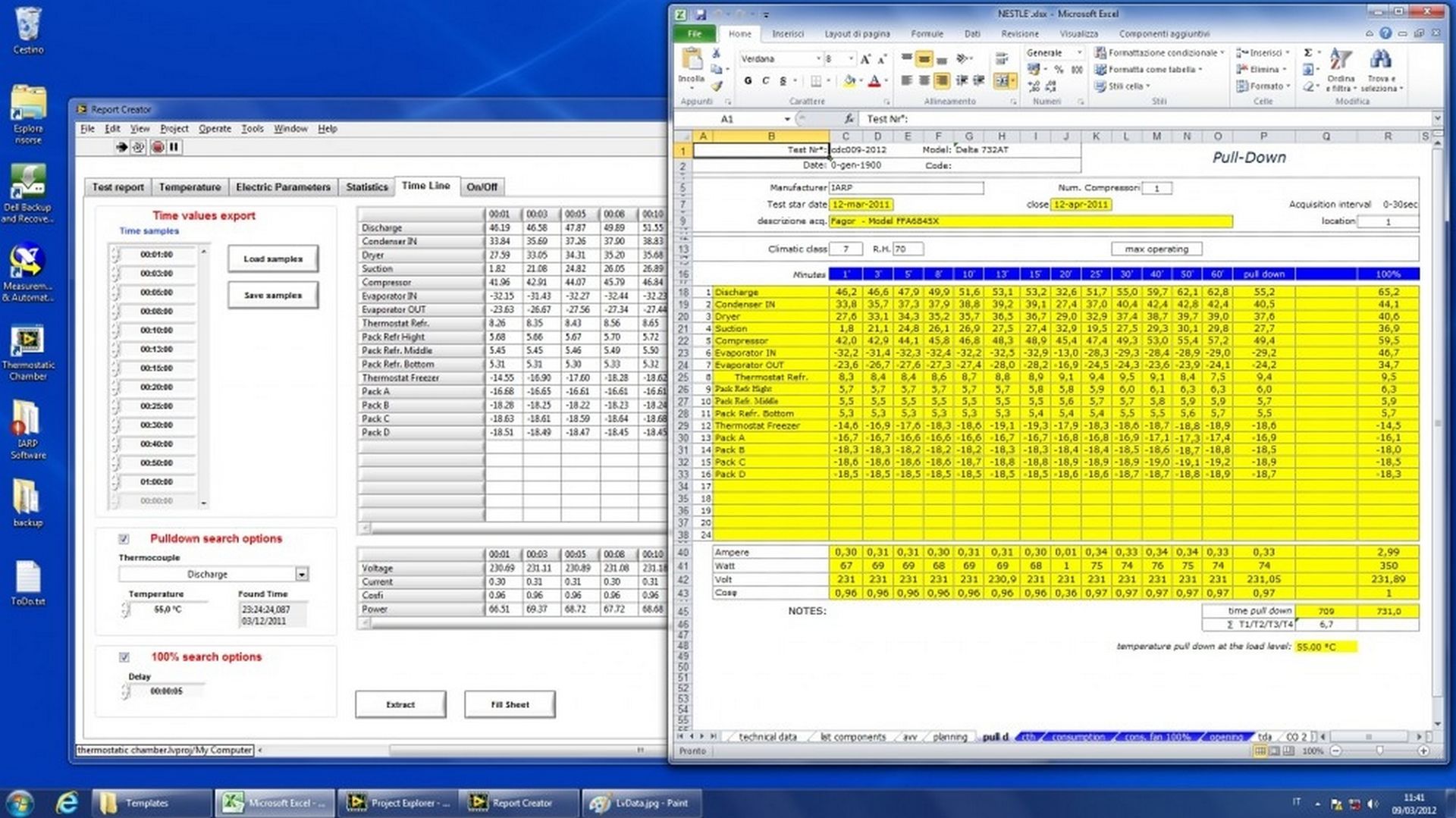Click the Excel zoom slider handle

tap(1379, 751)
